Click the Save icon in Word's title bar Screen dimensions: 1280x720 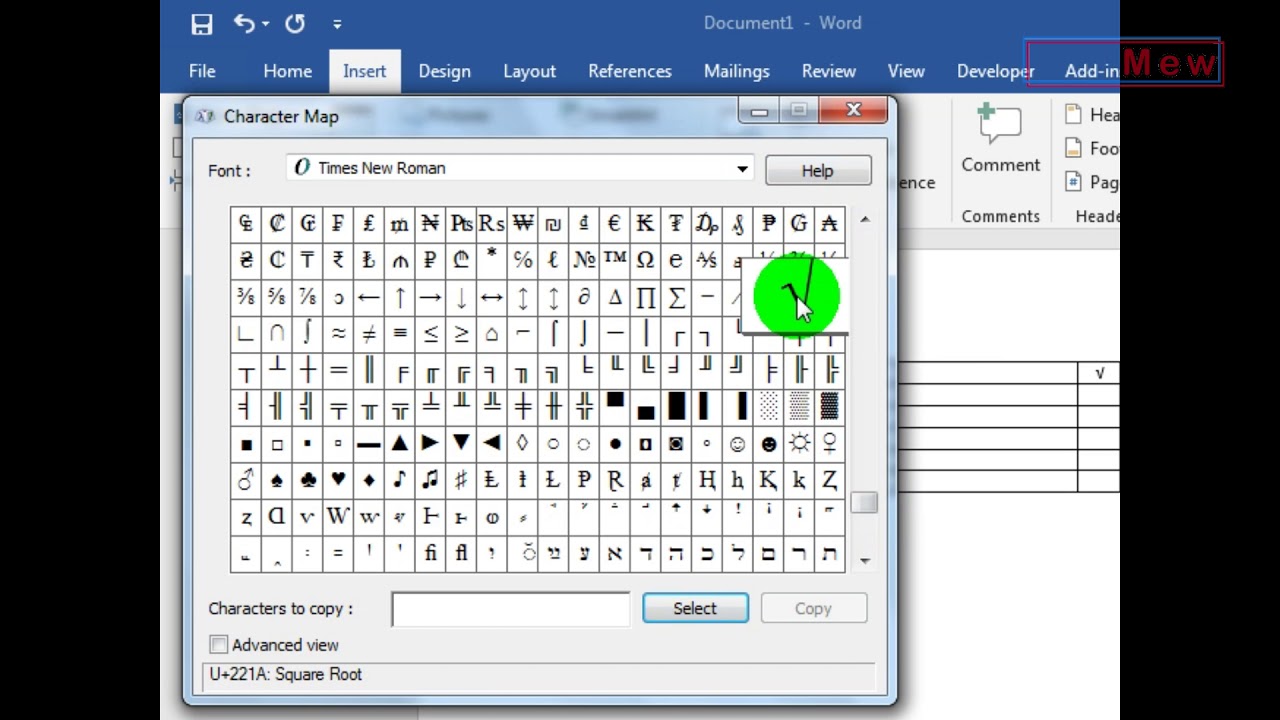click(202, 24)
